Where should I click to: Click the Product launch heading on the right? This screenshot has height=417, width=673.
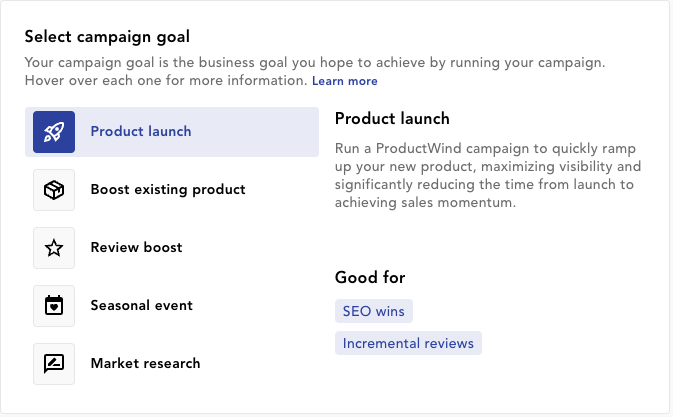tap(392, 118)
